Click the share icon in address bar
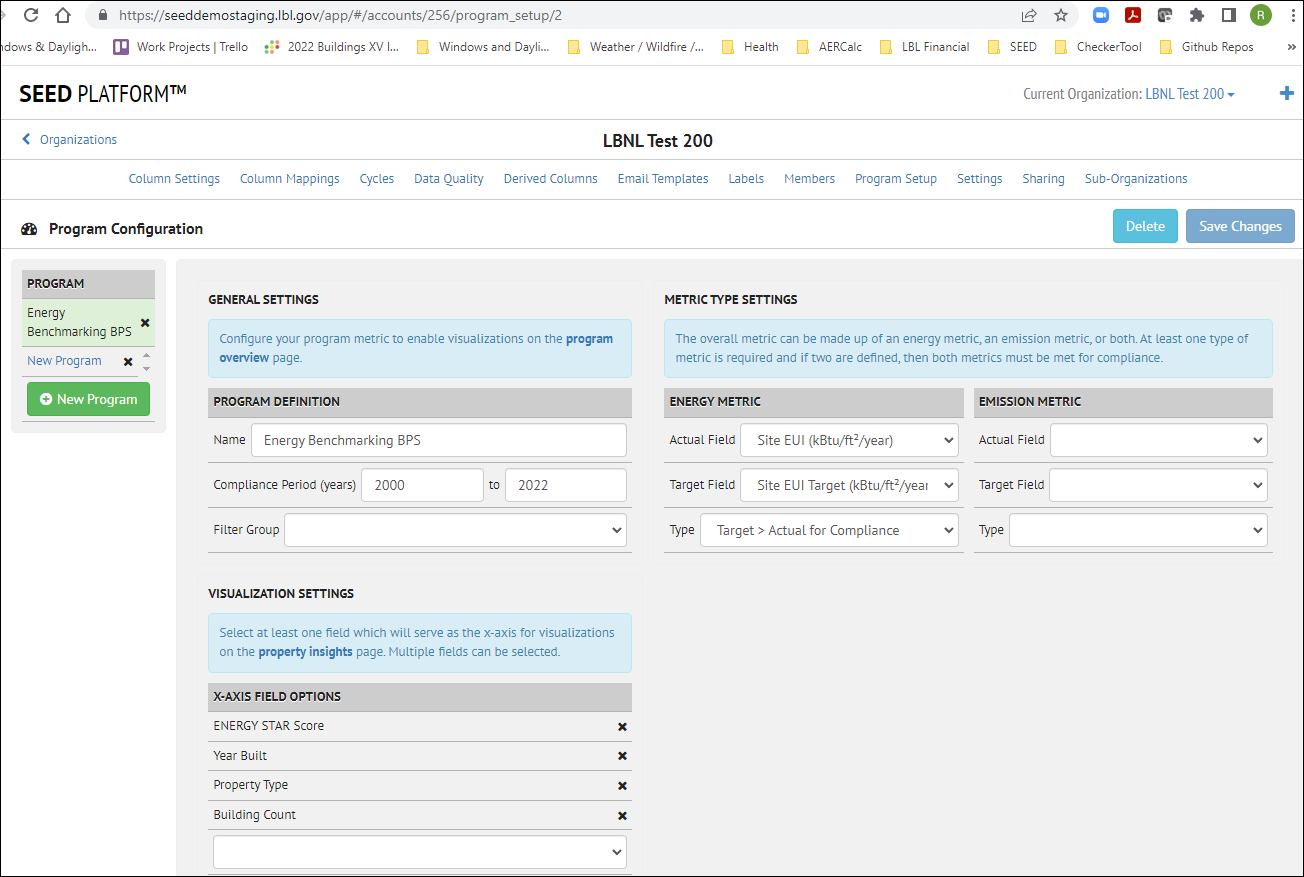The height and width of the screenshot is (877, 1304). point(1028,16)
